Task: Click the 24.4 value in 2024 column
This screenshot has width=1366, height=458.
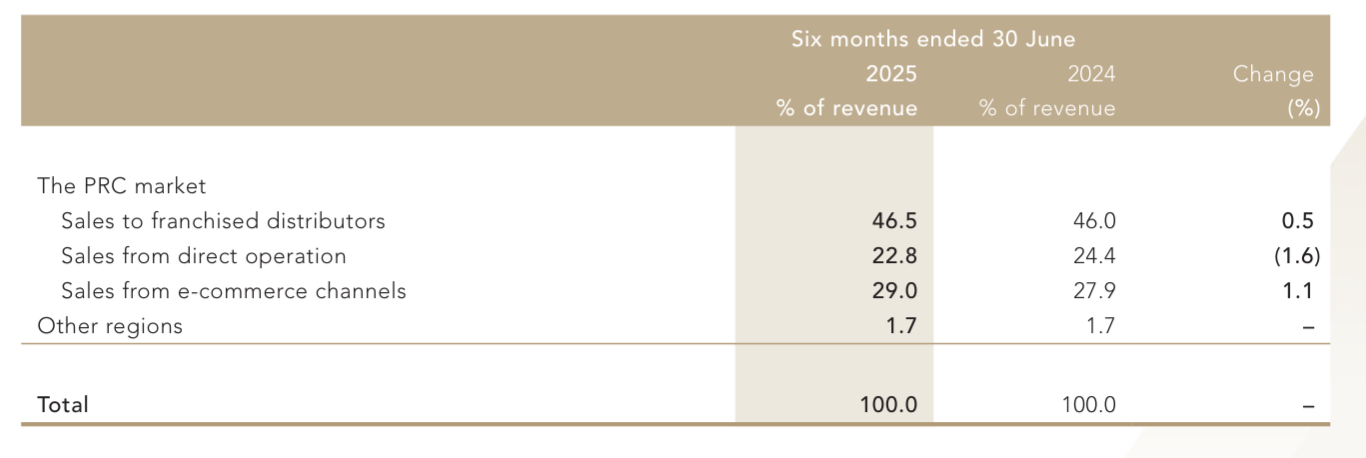Action: (1093, 256)
